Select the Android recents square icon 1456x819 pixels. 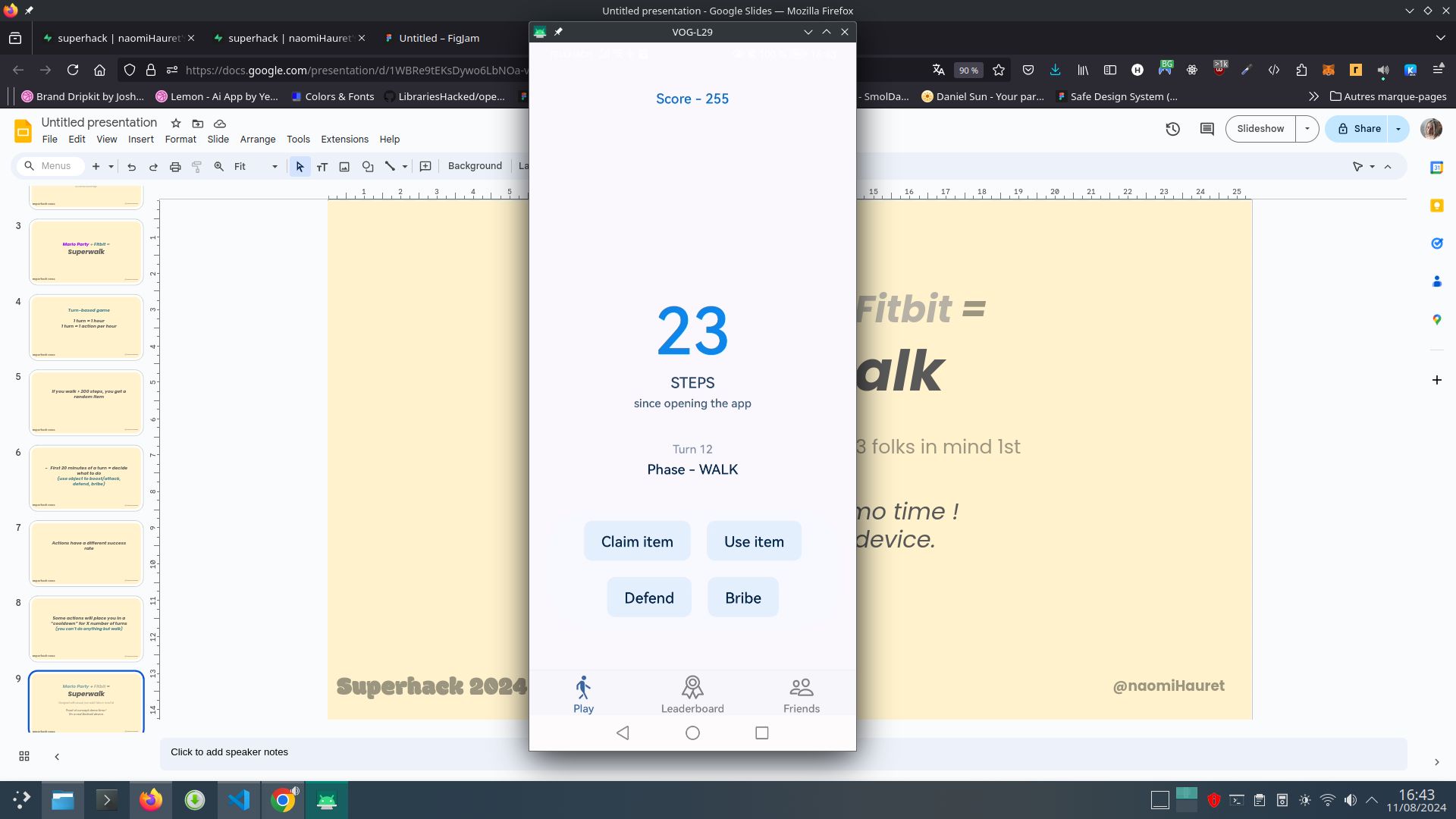pyautogui.click(x=762, y=733)
